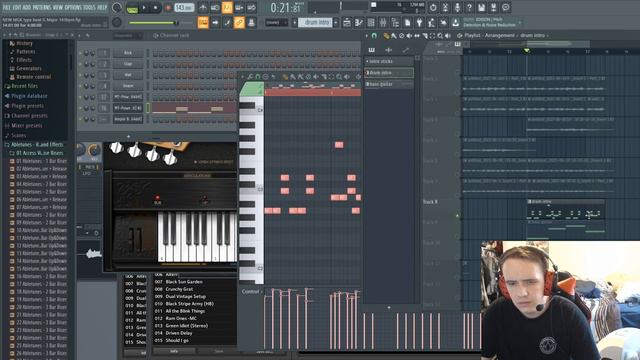The height and width of the screenshot is (360, 640).
Task: Toggle loop recording icon
Action: pyautogui.click(x=252, y=7)
